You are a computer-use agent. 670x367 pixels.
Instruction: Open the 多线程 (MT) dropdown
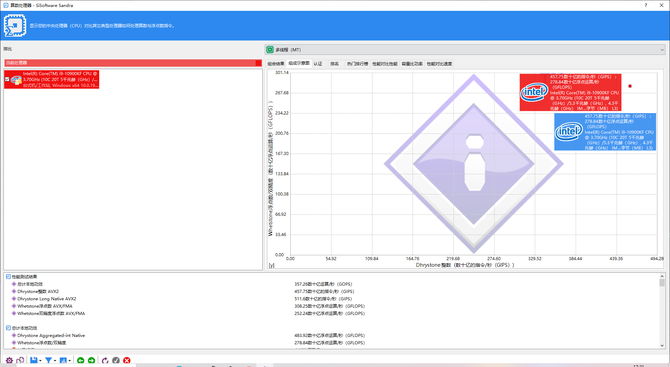pos(465,50)
